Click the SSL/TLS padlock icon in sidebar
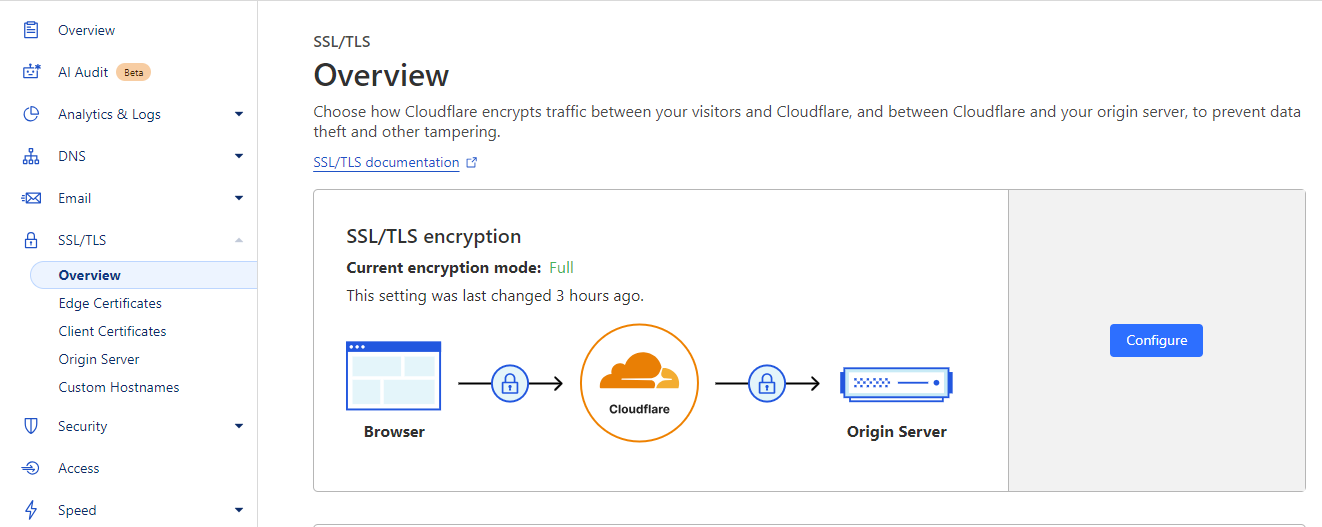1322x527 pixels. (31, 240)
